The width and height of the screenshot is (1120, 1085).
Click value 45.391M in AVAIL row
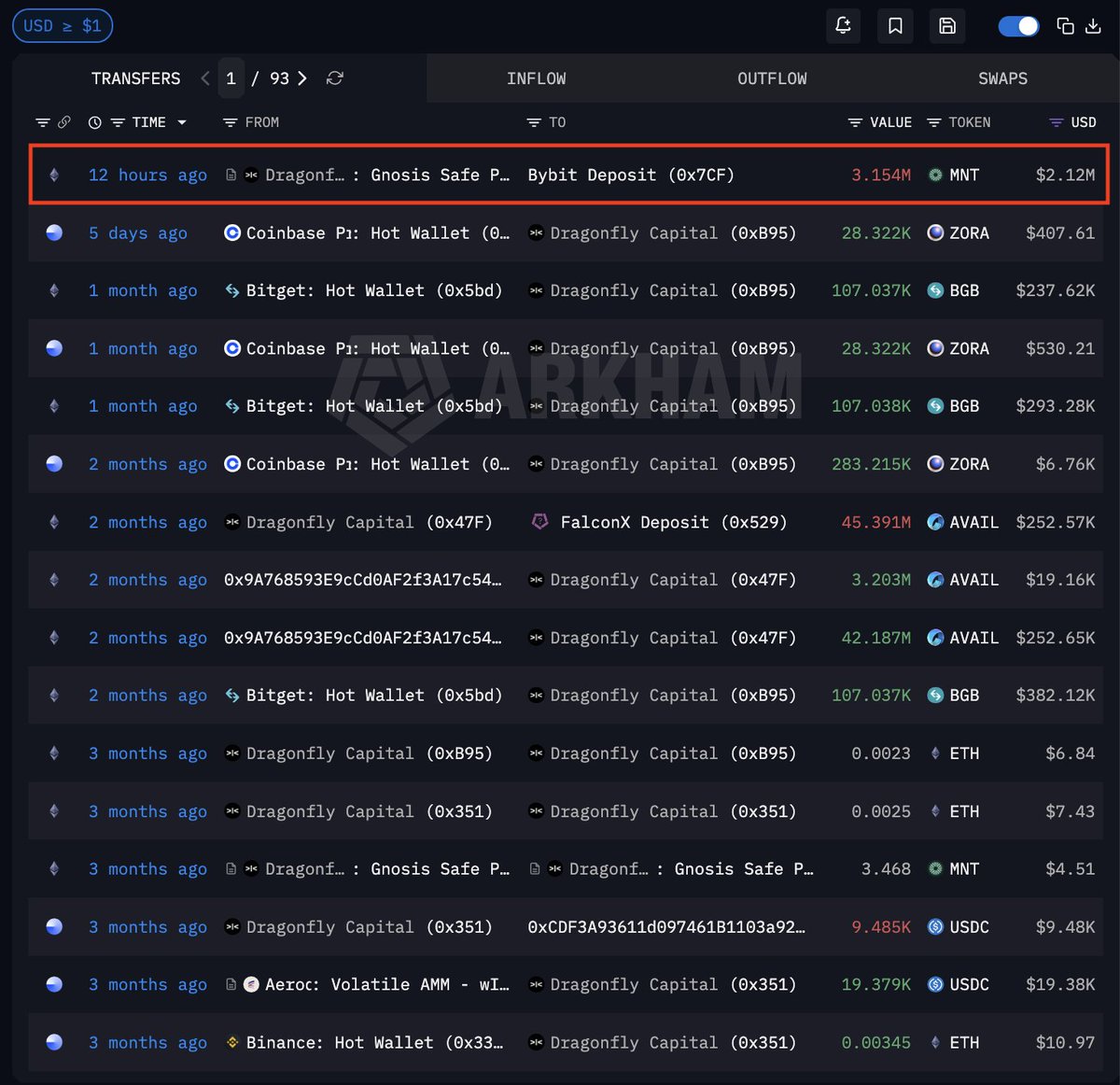pos(876,522)
